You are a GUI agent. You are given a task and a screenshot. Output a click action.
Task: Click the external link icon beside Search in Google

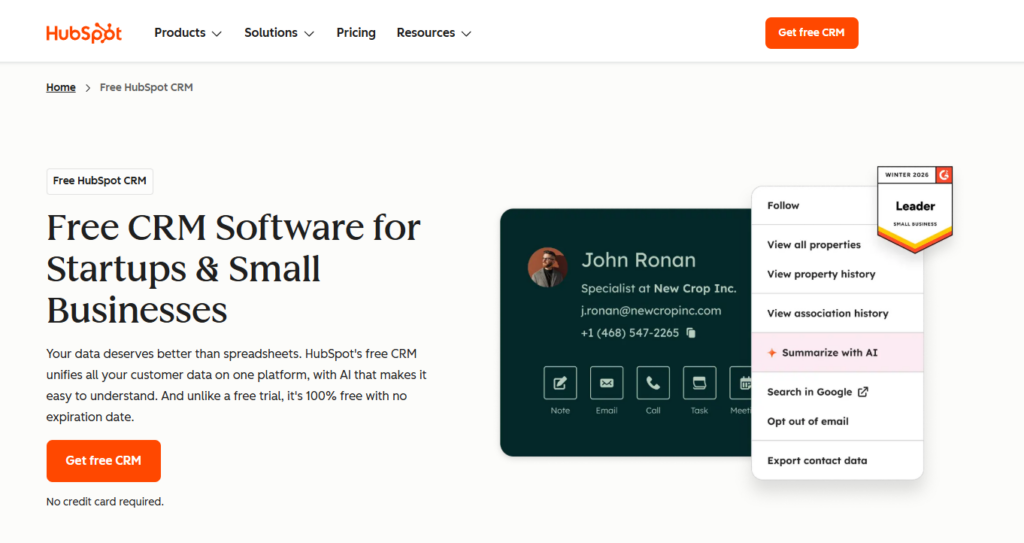863,392
